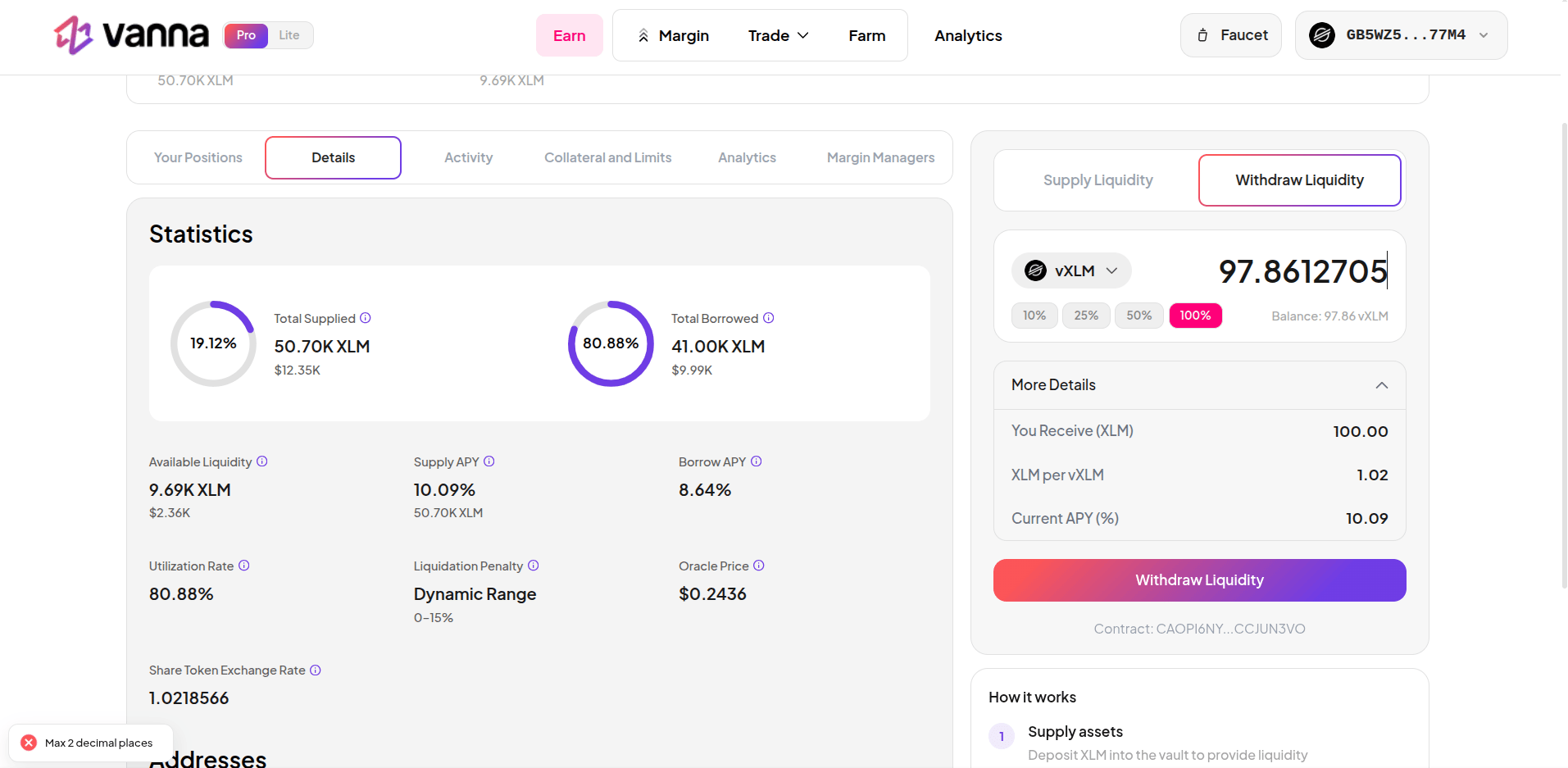The width and height of the screenshot is (1568, 768).
Task: Open the Farm navigation item
Action: [x=867, y=35]
